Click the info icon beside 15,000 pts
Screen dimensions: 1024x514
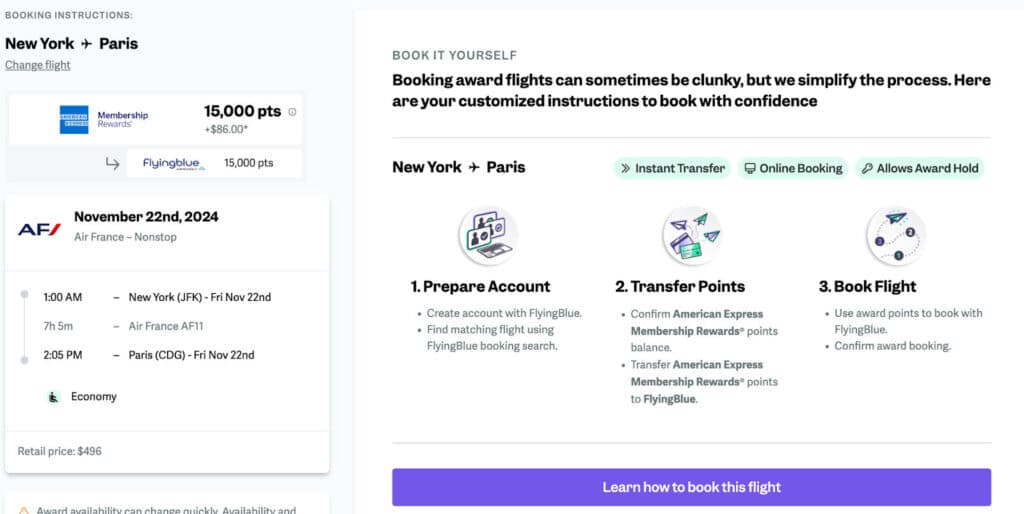pos(292,112)
